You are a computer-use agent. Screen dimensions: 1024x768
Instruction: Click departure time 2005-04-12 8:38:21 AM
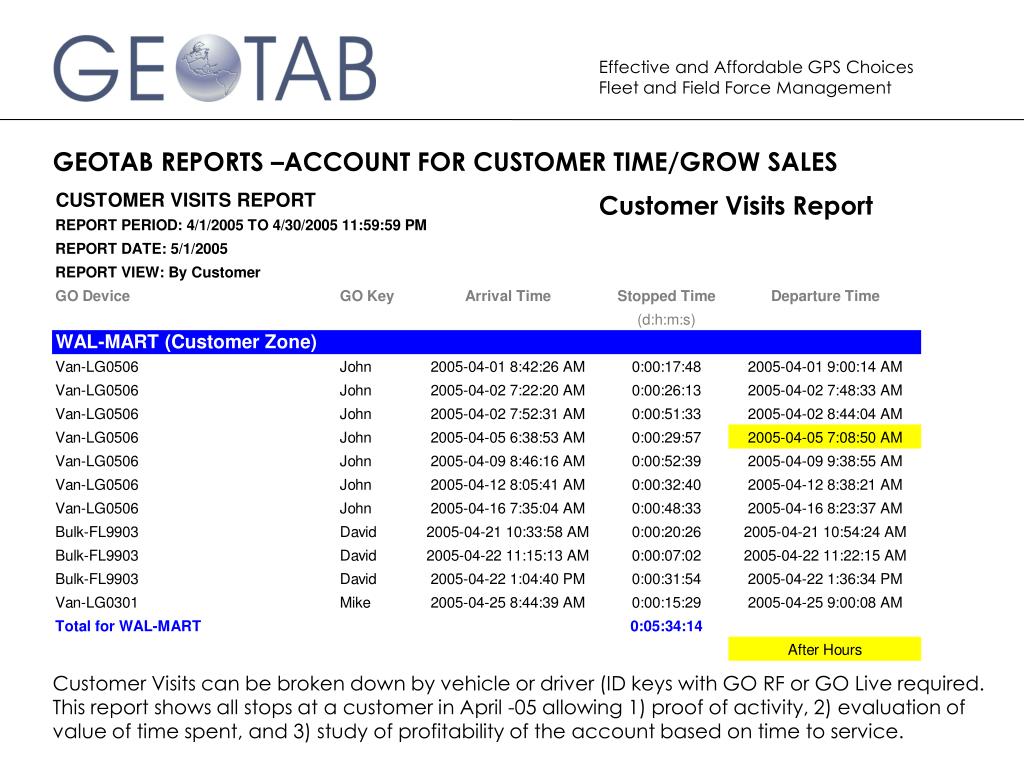(825, 484)
